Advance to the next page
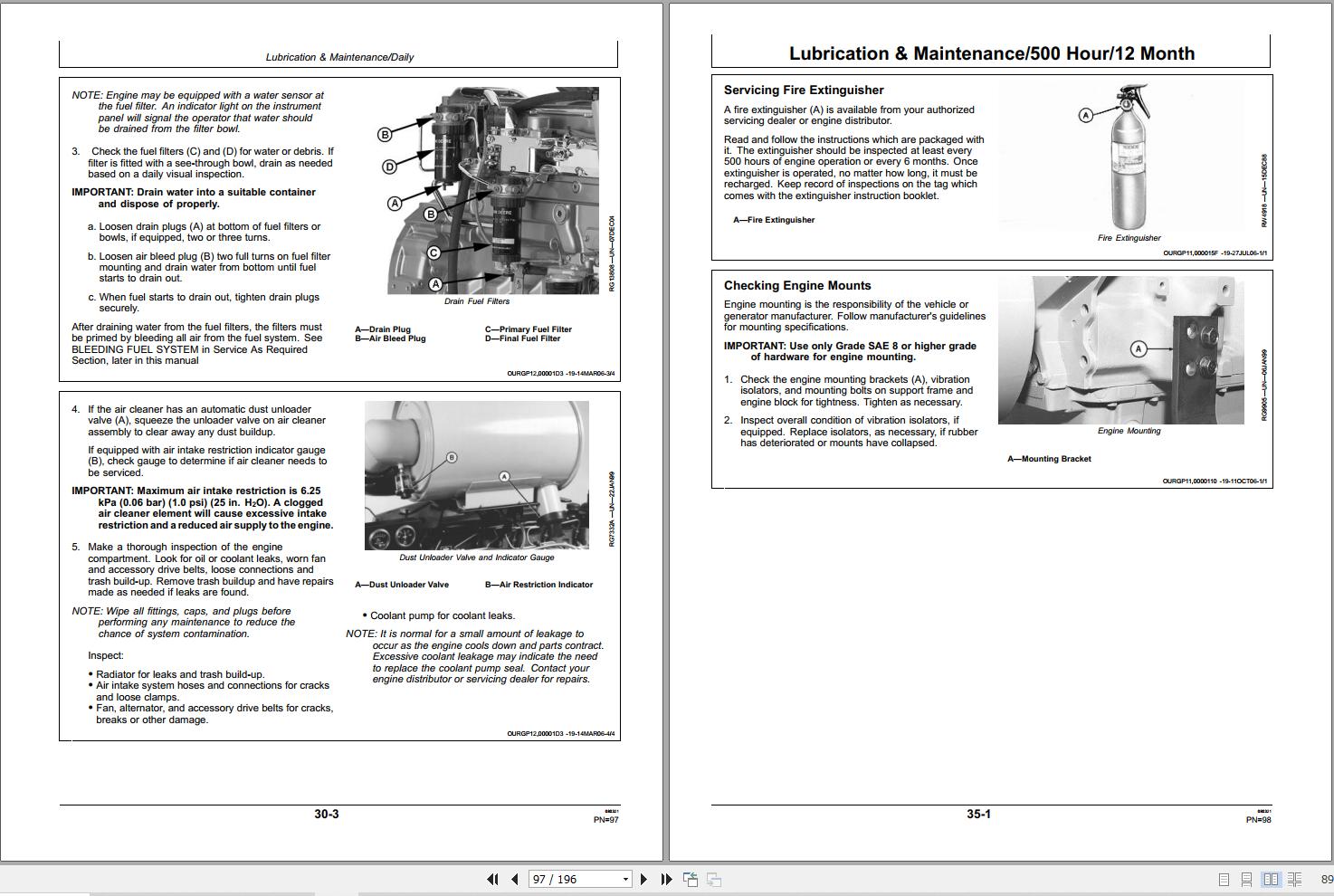This screenshot has height=896, width=1334. tap(643, 879)
